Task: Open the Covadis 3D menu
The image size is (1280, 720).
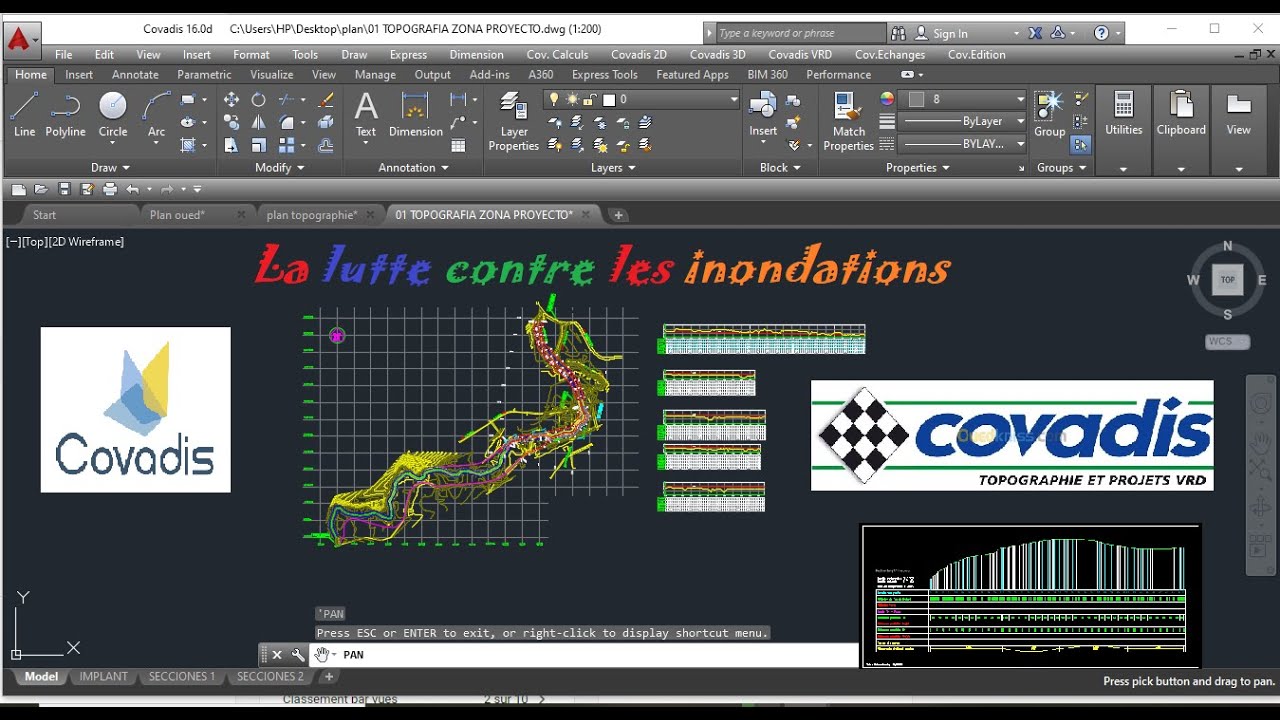Action: tap(717, 55)
